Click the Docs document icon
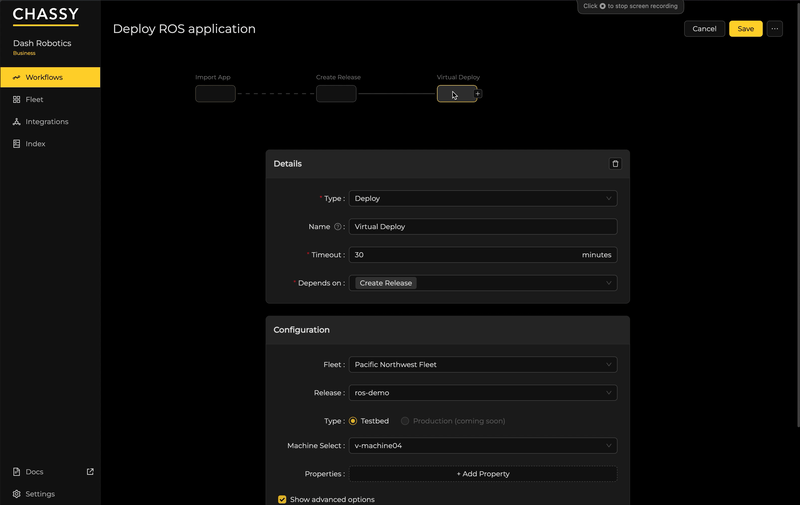The image size is (800, 505). [16, 472]
